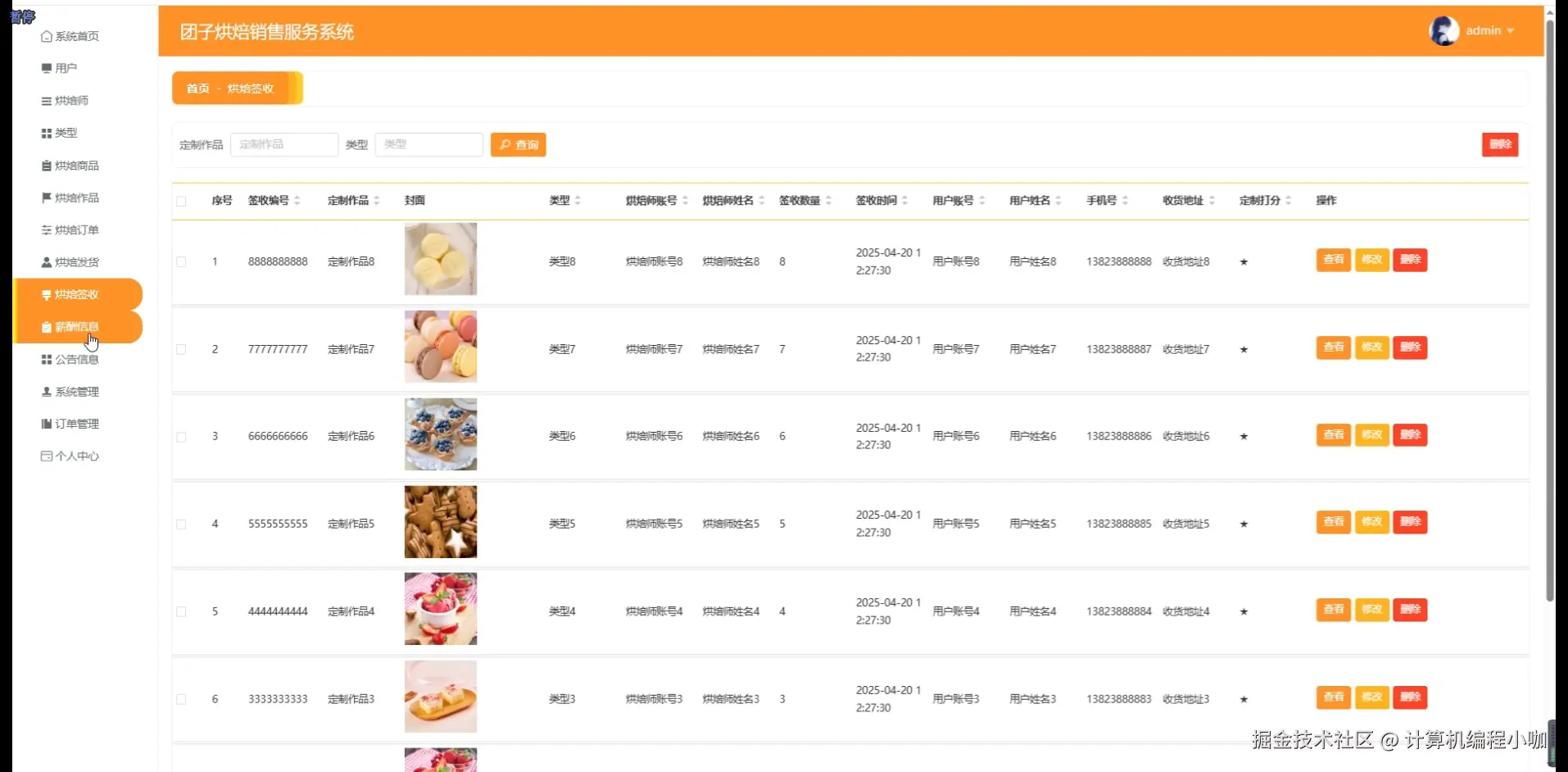Screen dimensions: 1568x772
Task: Tick the checkbox for row 7777777777
Action: point(181,350)
